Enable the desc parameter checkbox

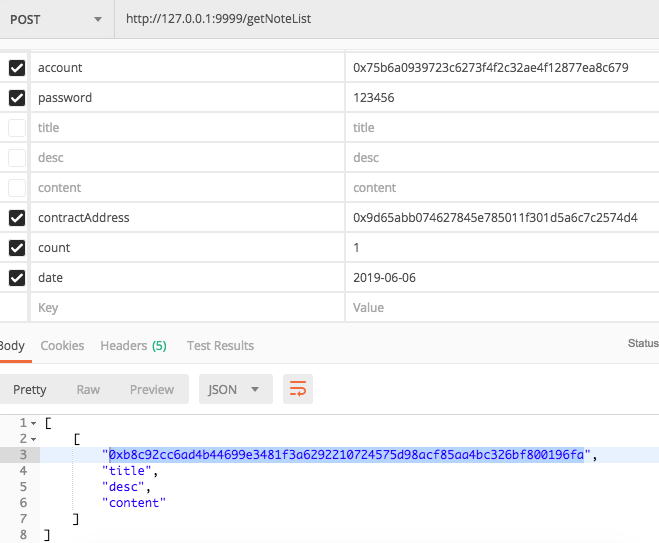click(x=17, y=158)
